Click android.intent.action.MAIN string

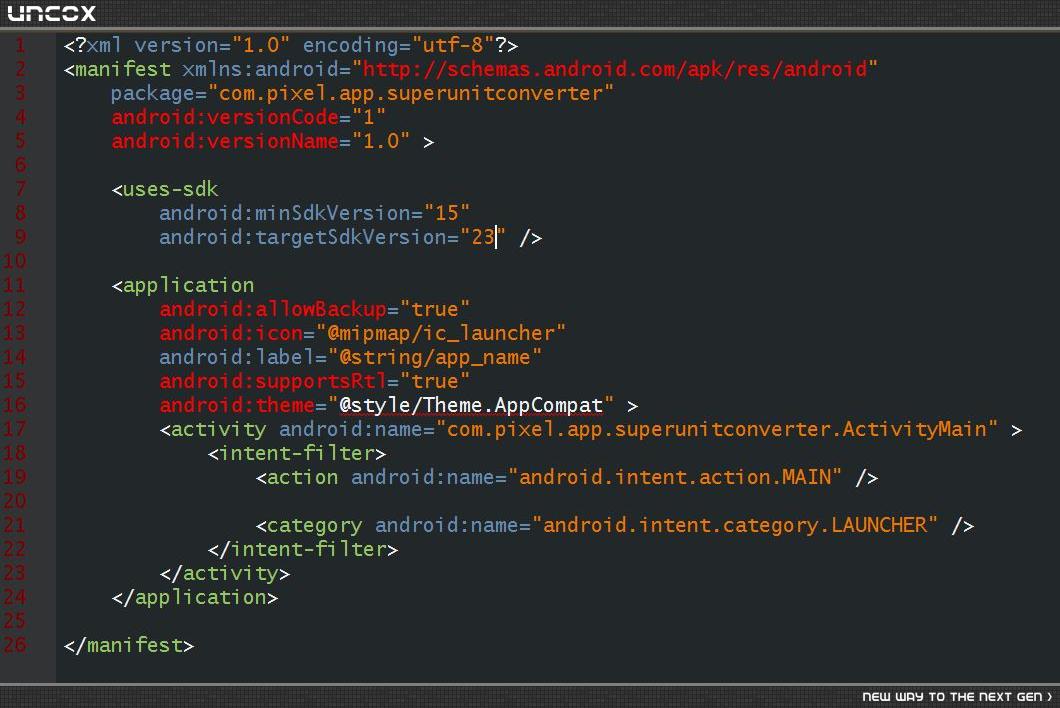(675, 477)
